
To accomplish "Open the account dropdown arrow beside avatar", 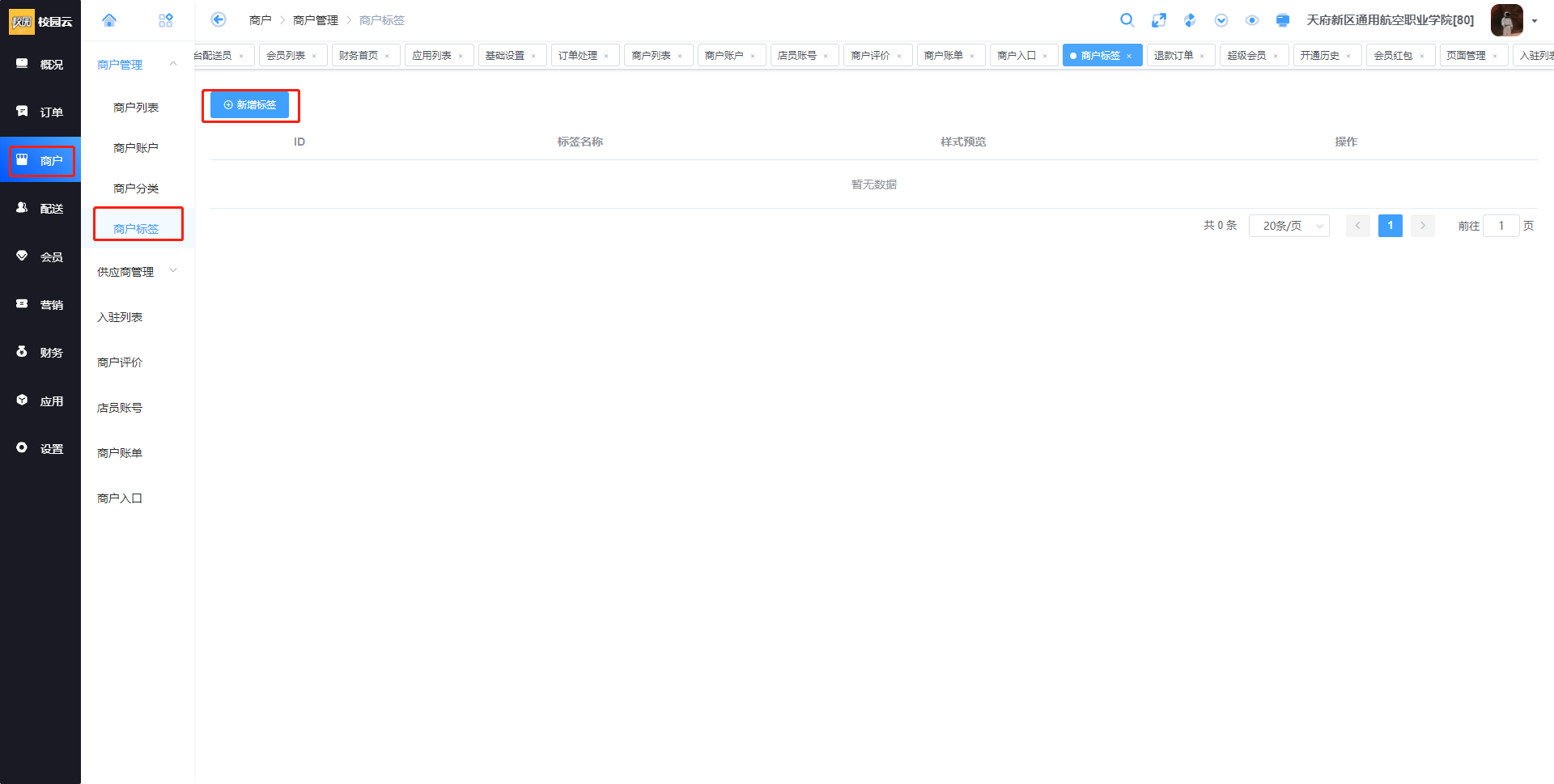I will point(1535,21).
